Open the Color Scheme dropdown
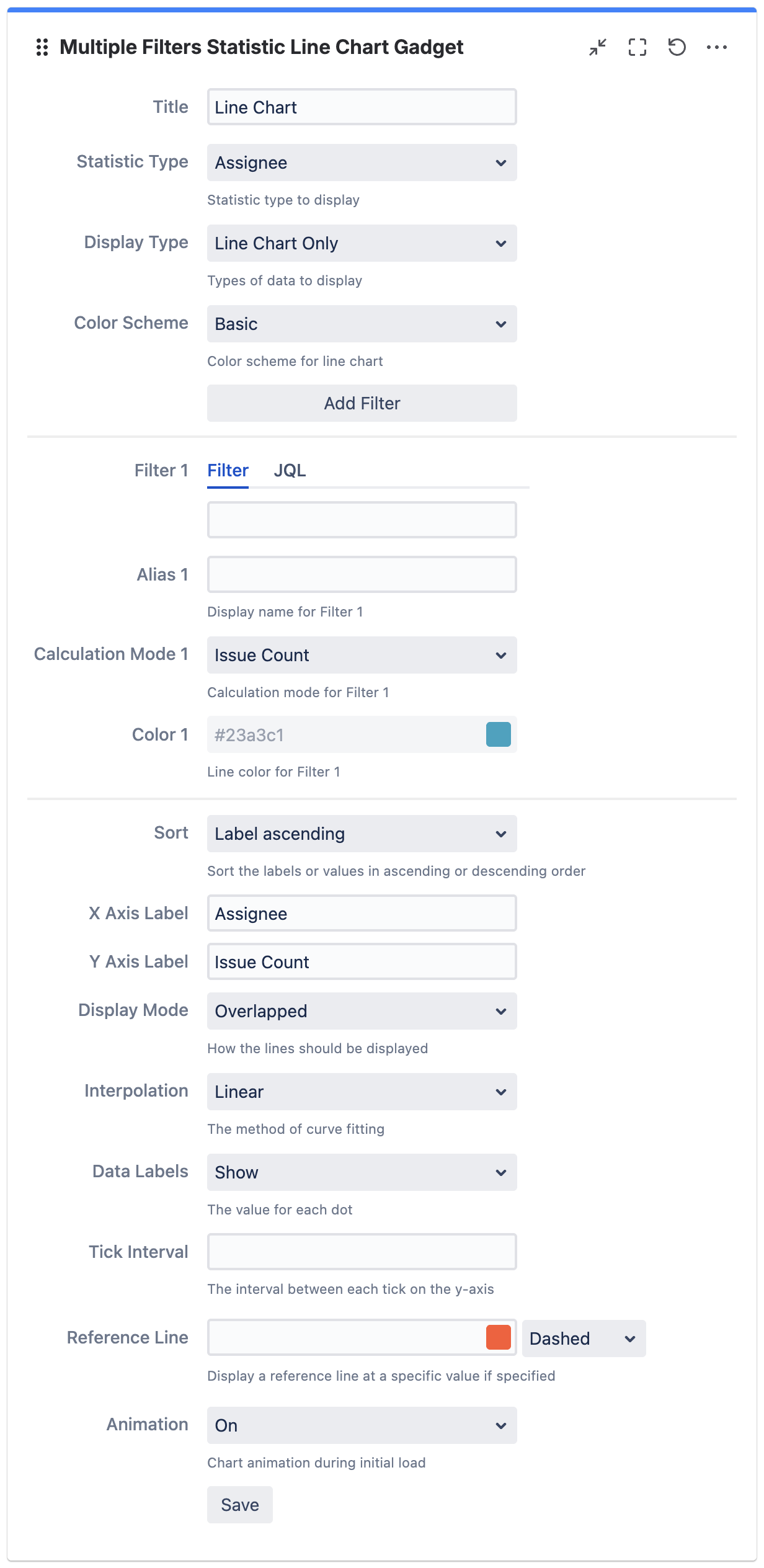 tap(362, 324)
